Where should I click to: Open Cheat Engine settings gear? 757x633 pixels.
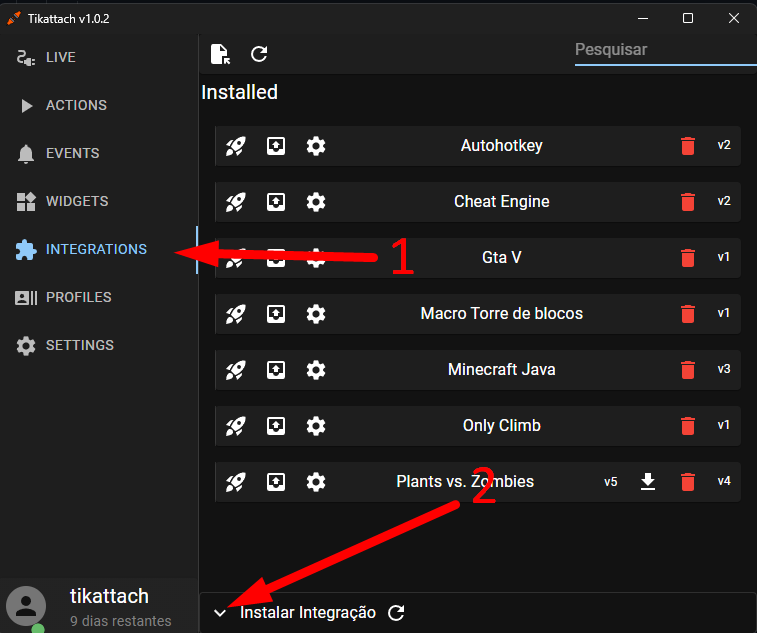click(x=316, y=202)
